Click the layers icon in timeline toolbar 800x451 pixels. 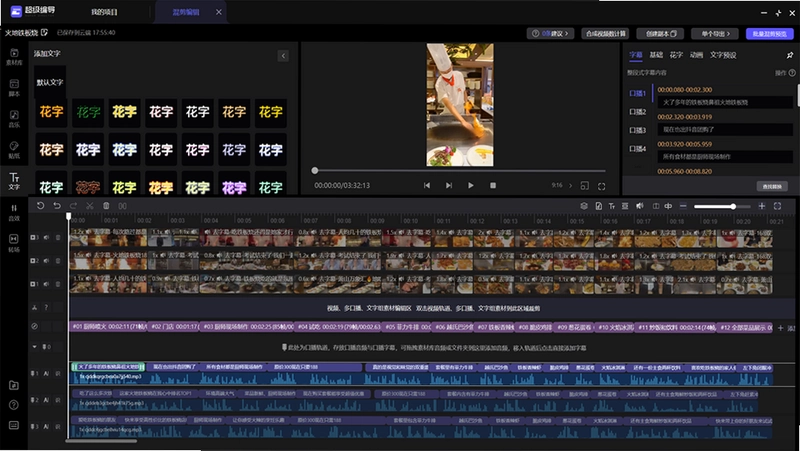[584, 206]
